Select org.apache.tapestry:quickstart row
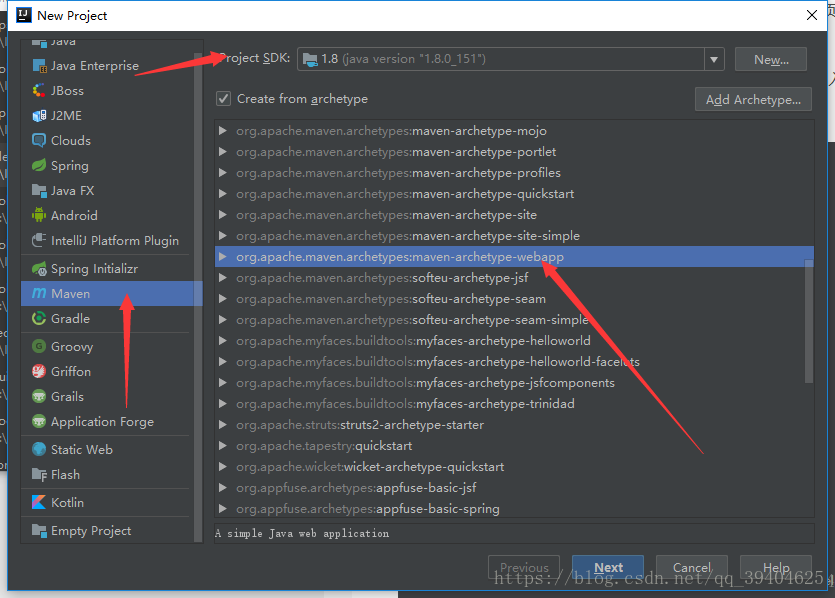This screenshot has width=835, height=598. (x=514, y=446)
